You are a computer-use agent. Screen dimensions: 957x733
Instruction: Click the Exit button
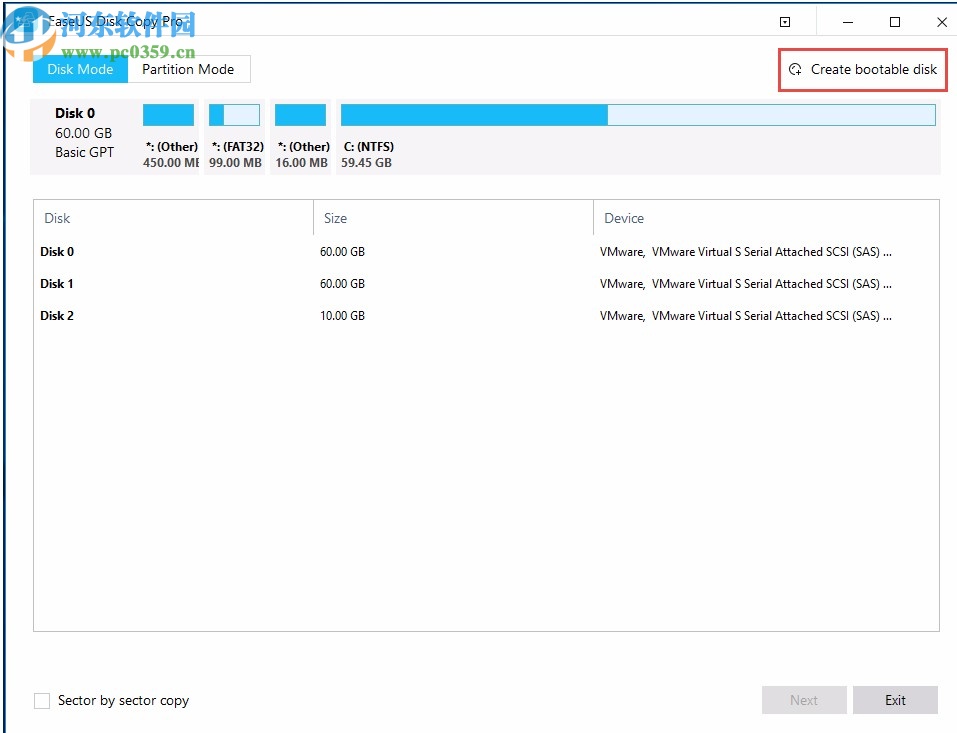point(895,700)
